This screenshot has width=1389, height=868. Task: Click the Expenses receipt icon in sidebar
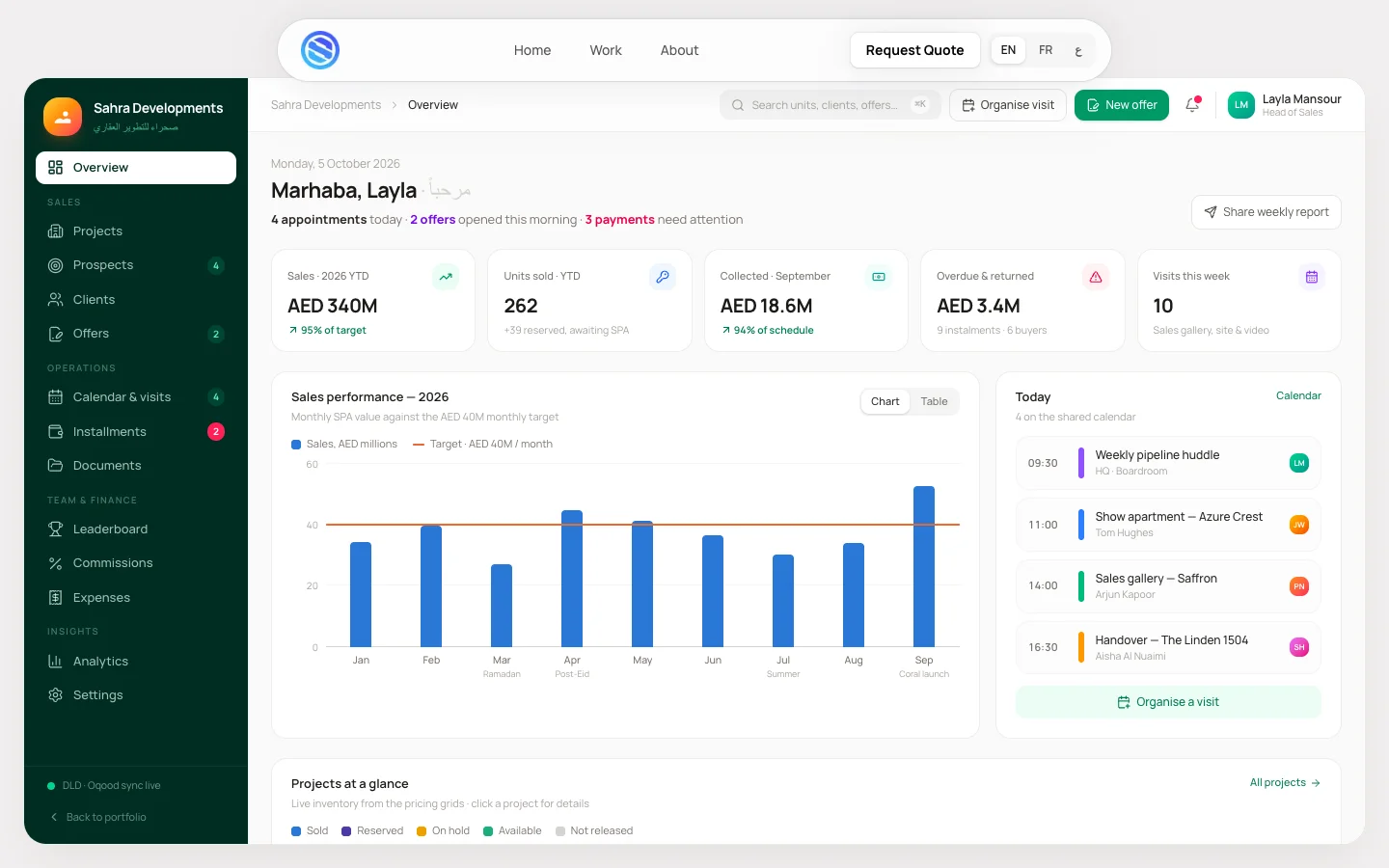[56, 598]
